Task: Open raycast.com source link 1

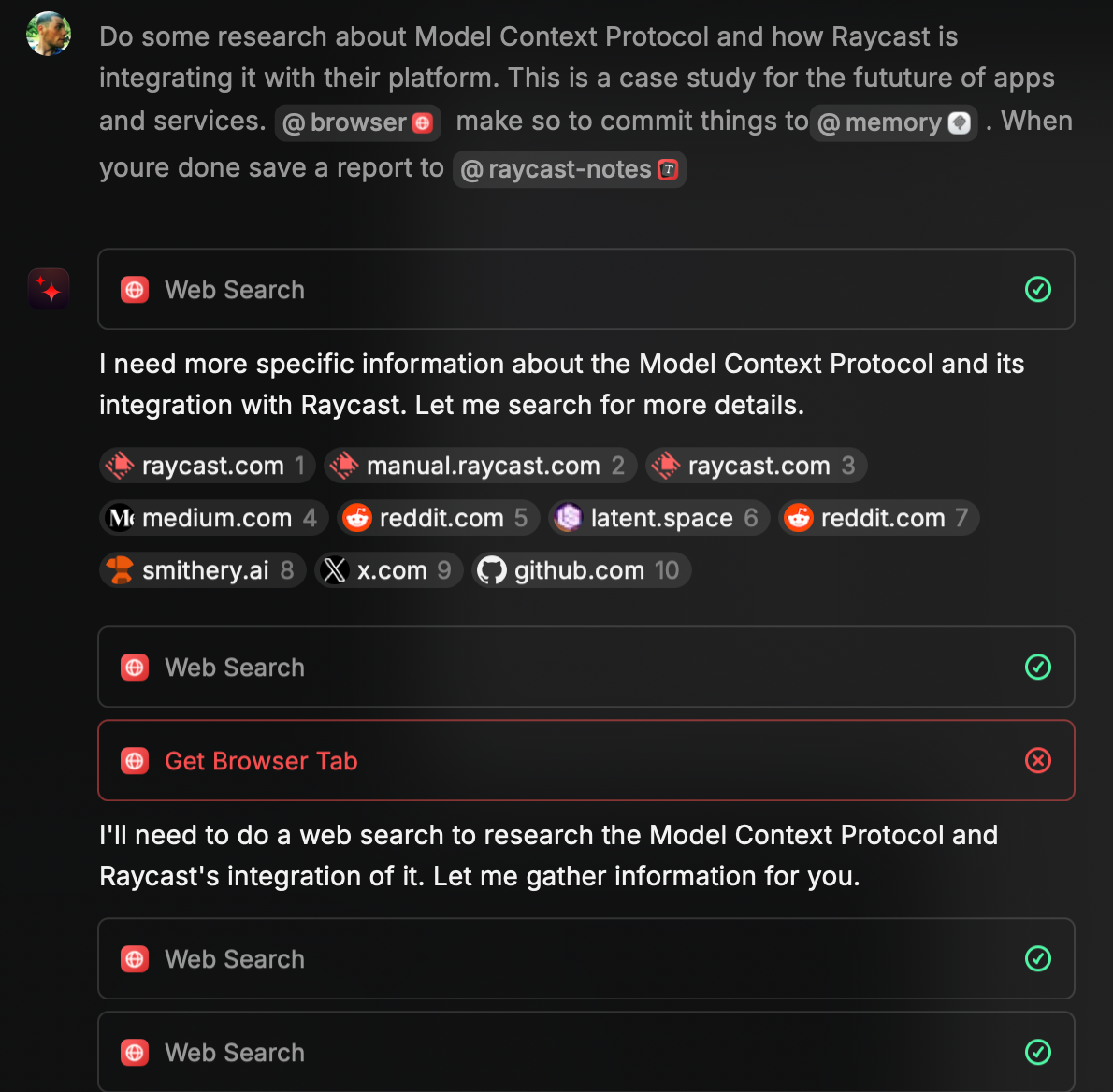Action: click(208, 466)
